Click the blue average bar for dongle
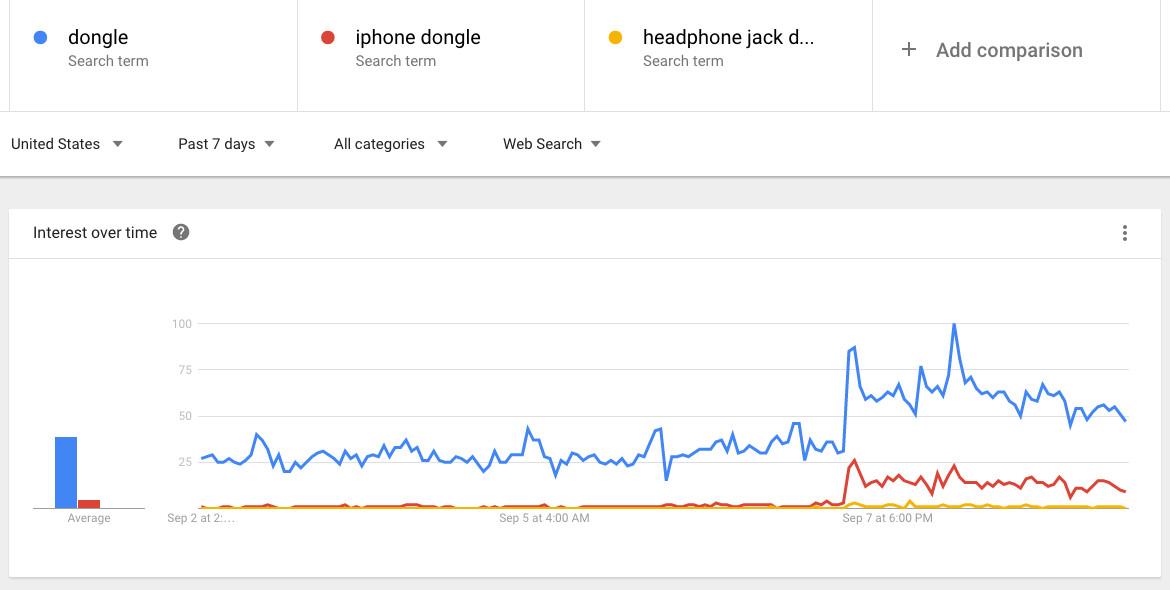1170x590 pixels. (66, 472)
